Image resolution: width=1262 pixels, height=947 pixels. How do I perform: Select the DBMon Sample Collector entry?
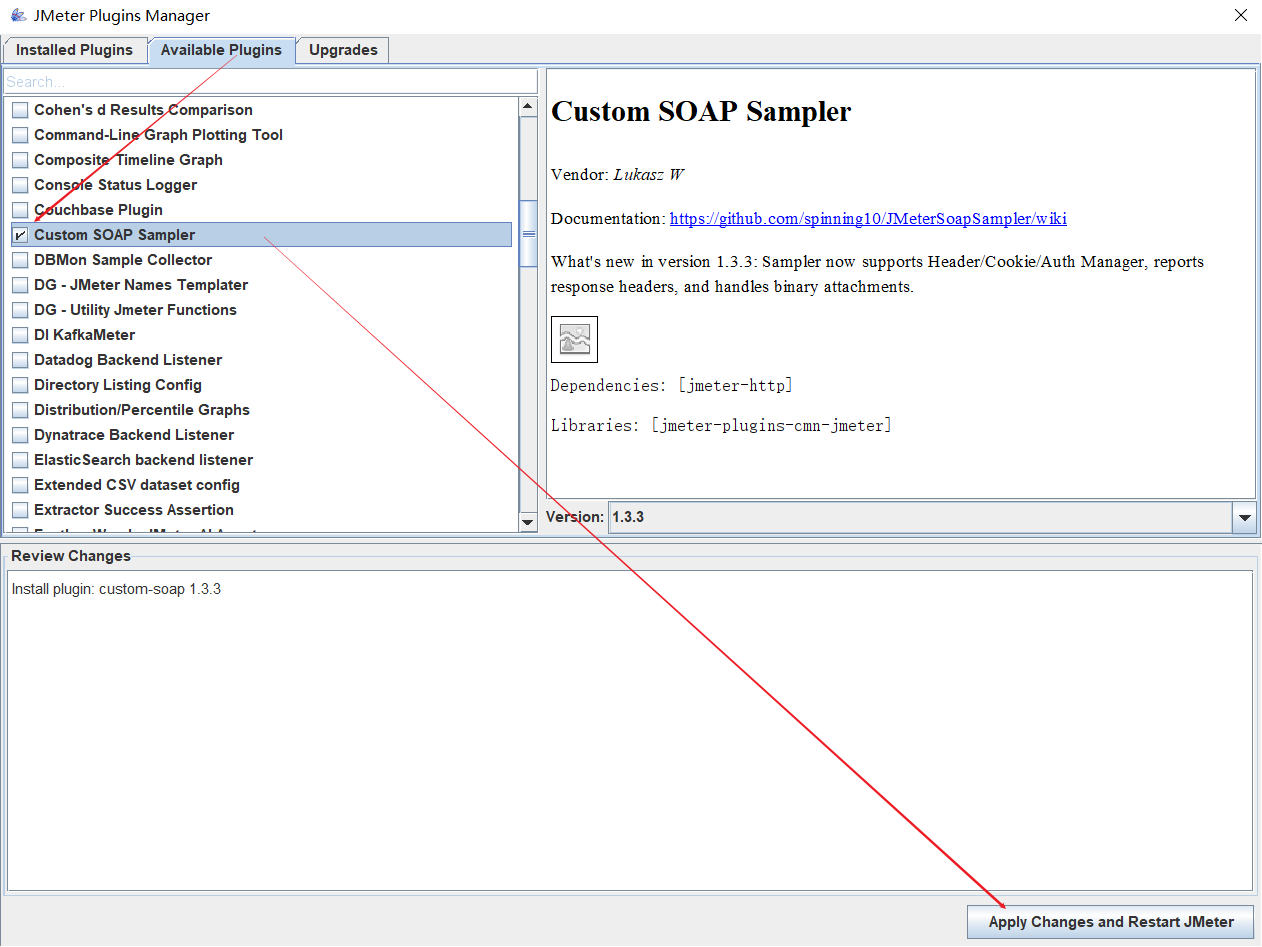(x=123, y=260)
